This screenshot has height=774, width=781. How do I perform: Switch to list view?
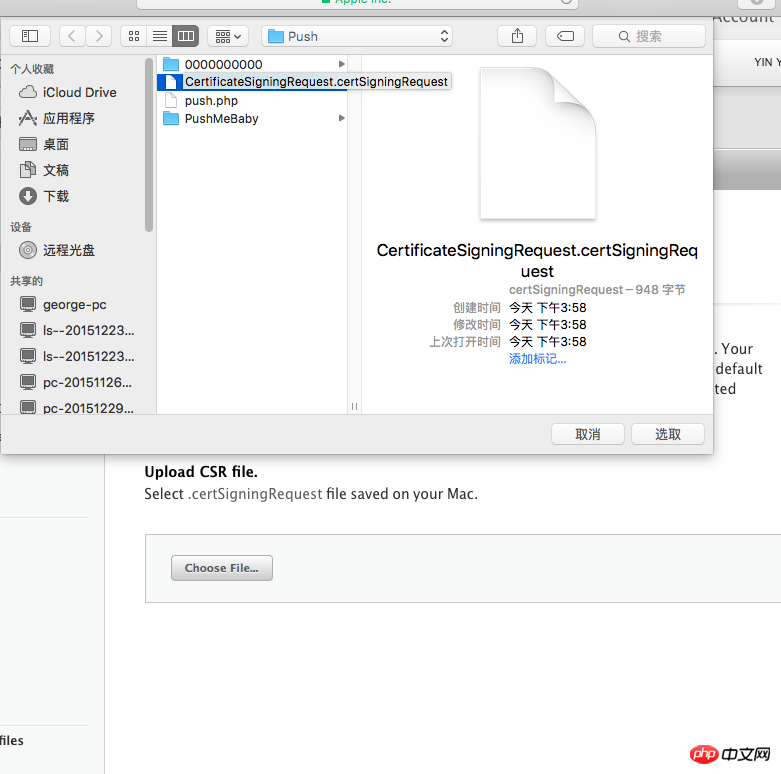click(x=160, y=36)
